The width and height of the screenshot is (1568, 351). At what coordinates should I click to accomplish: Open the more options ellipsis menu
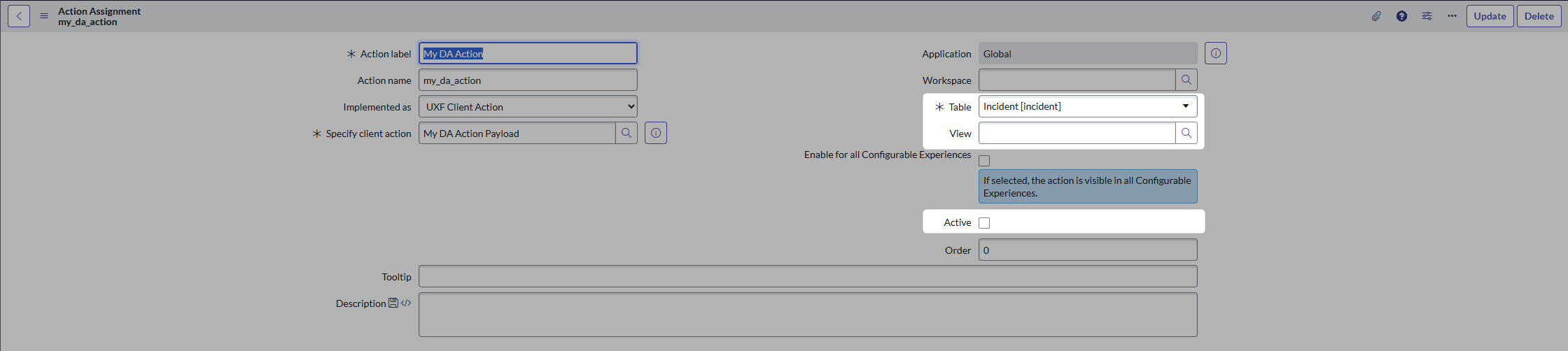(1452, 16)
